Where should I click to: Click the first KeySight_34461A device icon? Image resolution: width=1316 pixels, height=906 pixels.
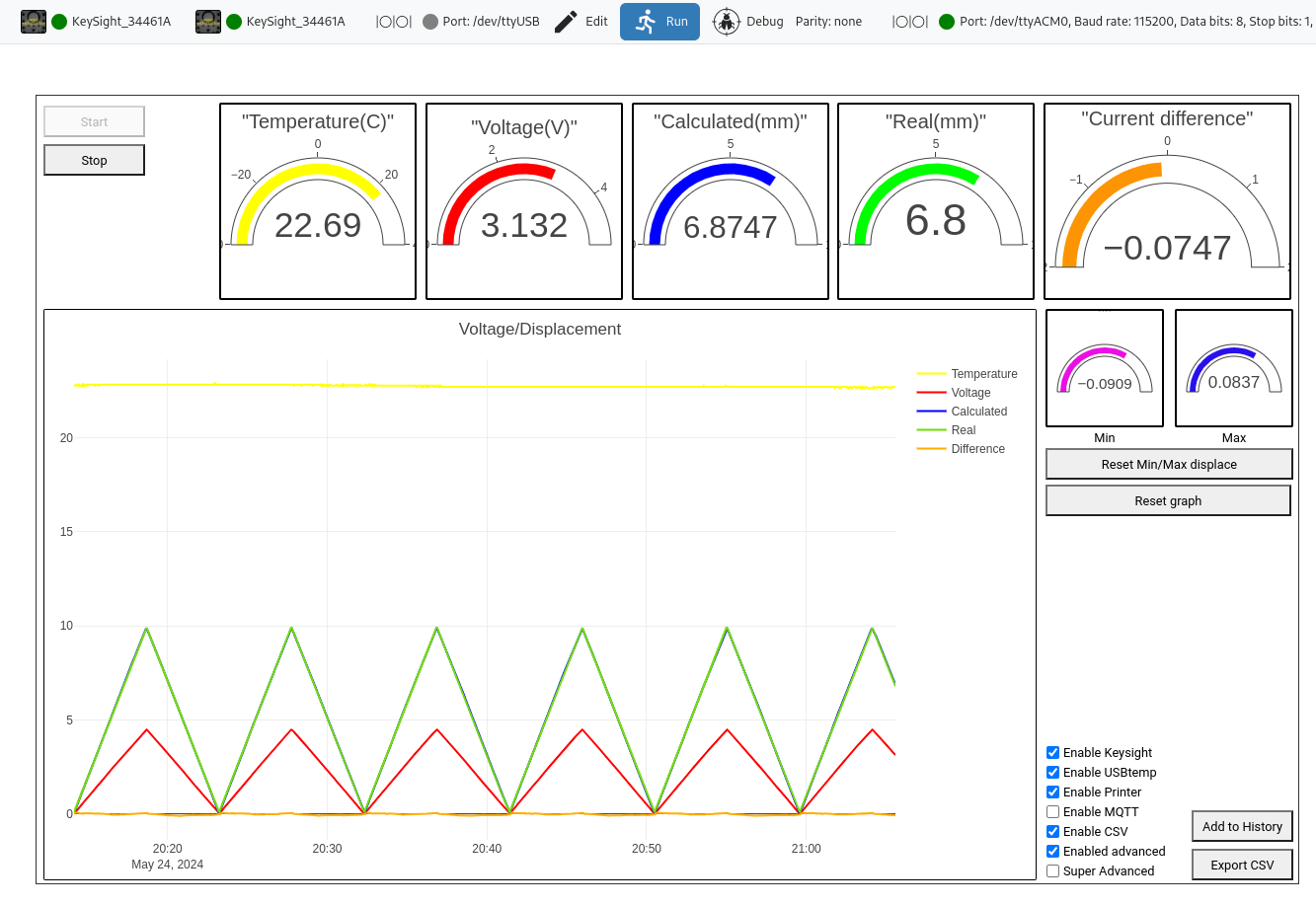pos(34,22)
